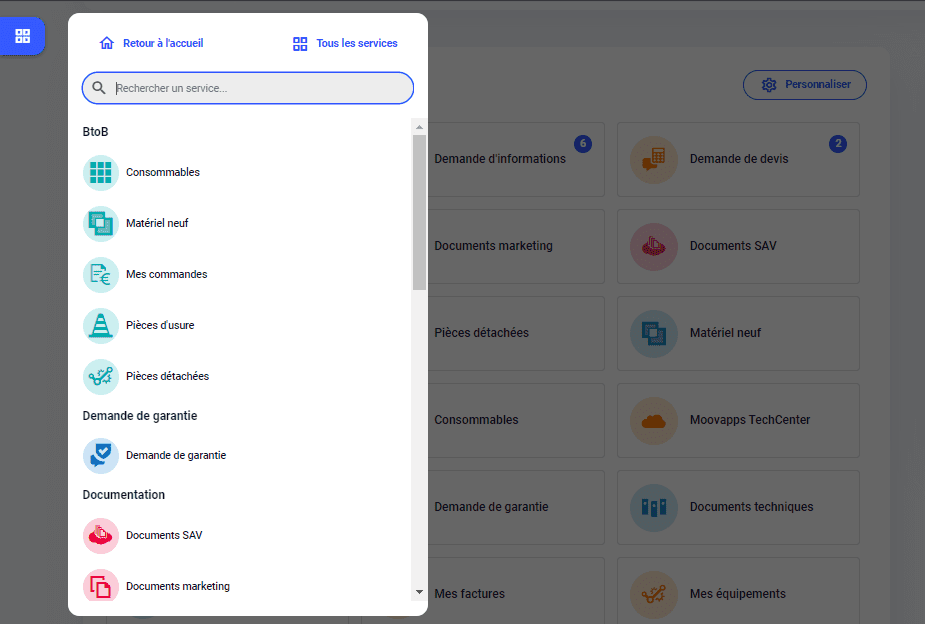The height and width of the screenshot is (624, 925).
Task: Click the Matériel neuf icon in sidebar
Action: (x=100, y=223)
